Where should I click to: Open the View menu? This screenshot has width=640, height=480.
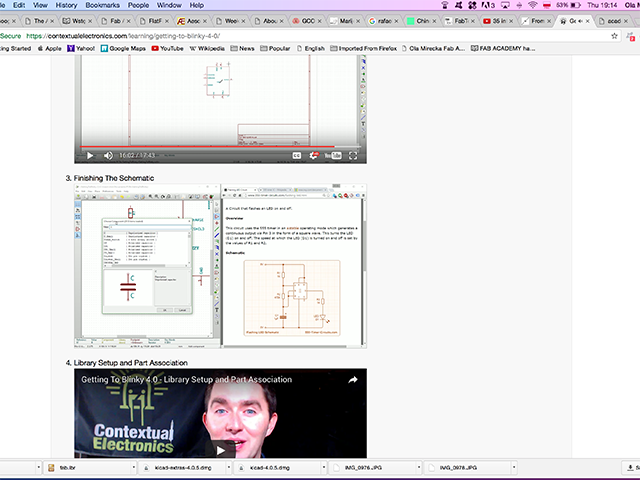click(x=40, y=5)
